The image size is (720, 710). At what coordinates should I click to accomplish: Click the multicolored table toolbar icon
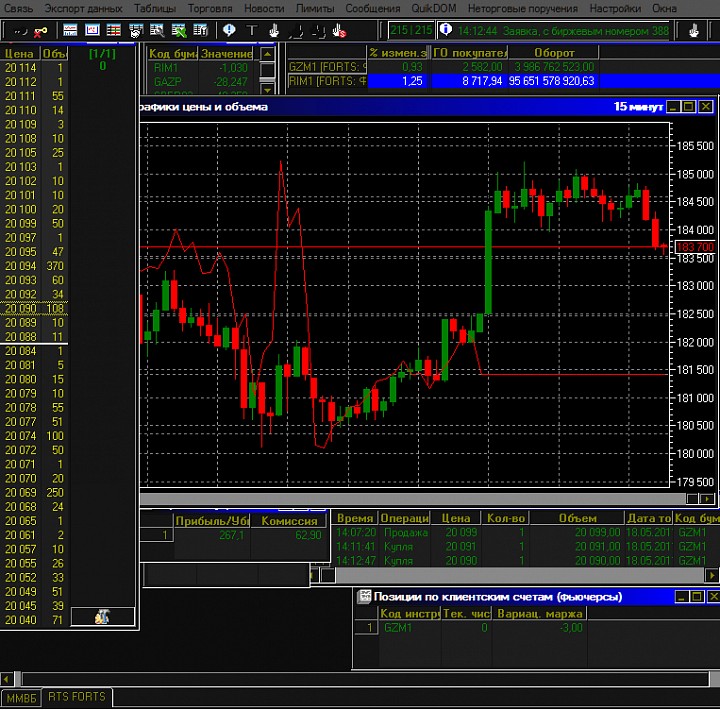114,30
